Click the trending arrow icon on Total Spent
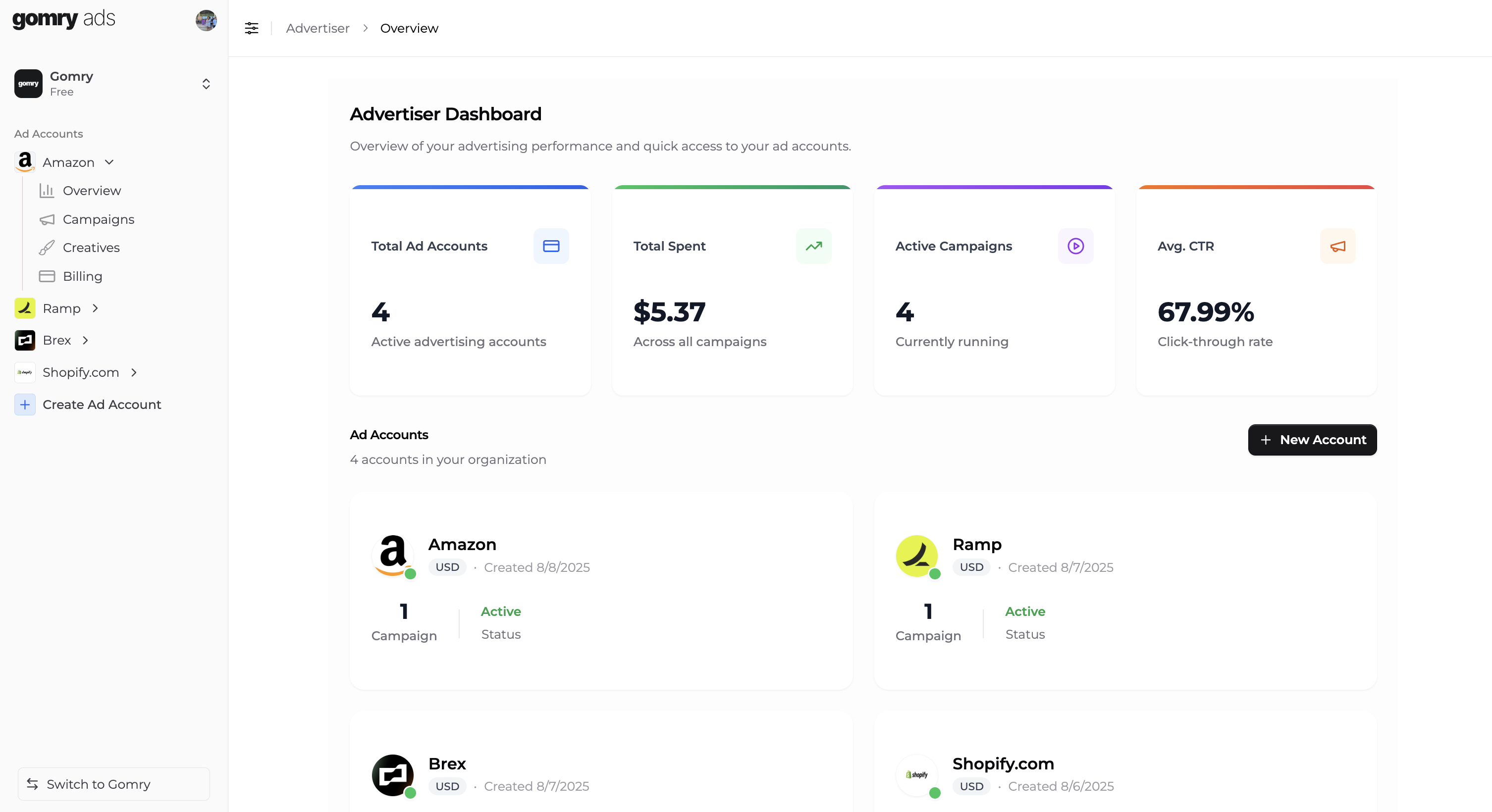 click(x=813, y=246)
